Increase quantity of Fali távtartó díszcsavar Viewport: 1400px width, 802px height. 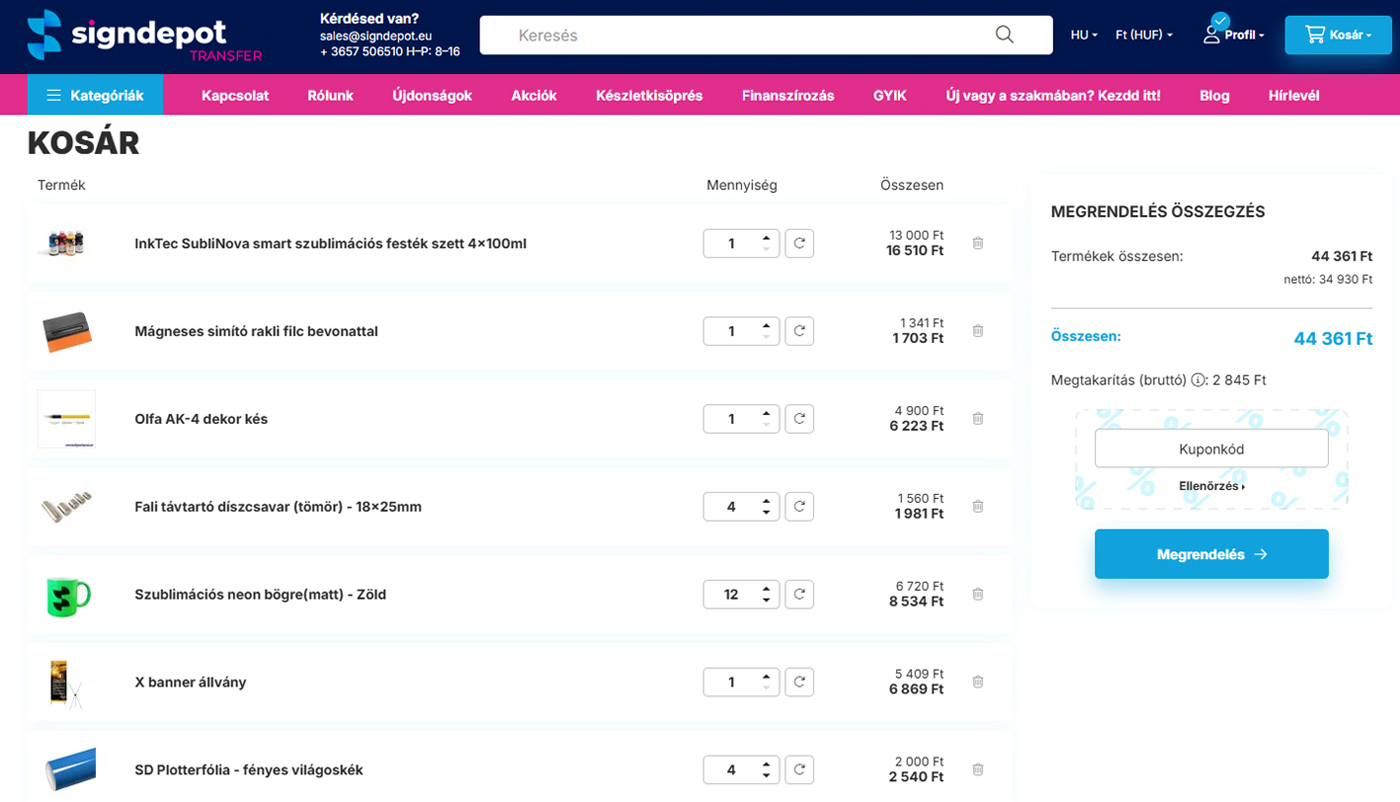pos(766,501)
